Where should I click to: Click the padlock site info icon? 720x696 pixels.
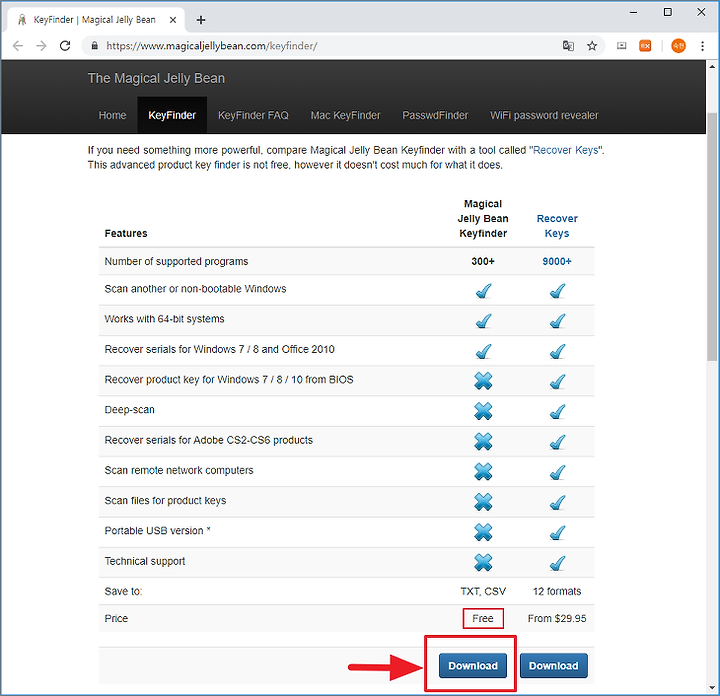point(95,45)
